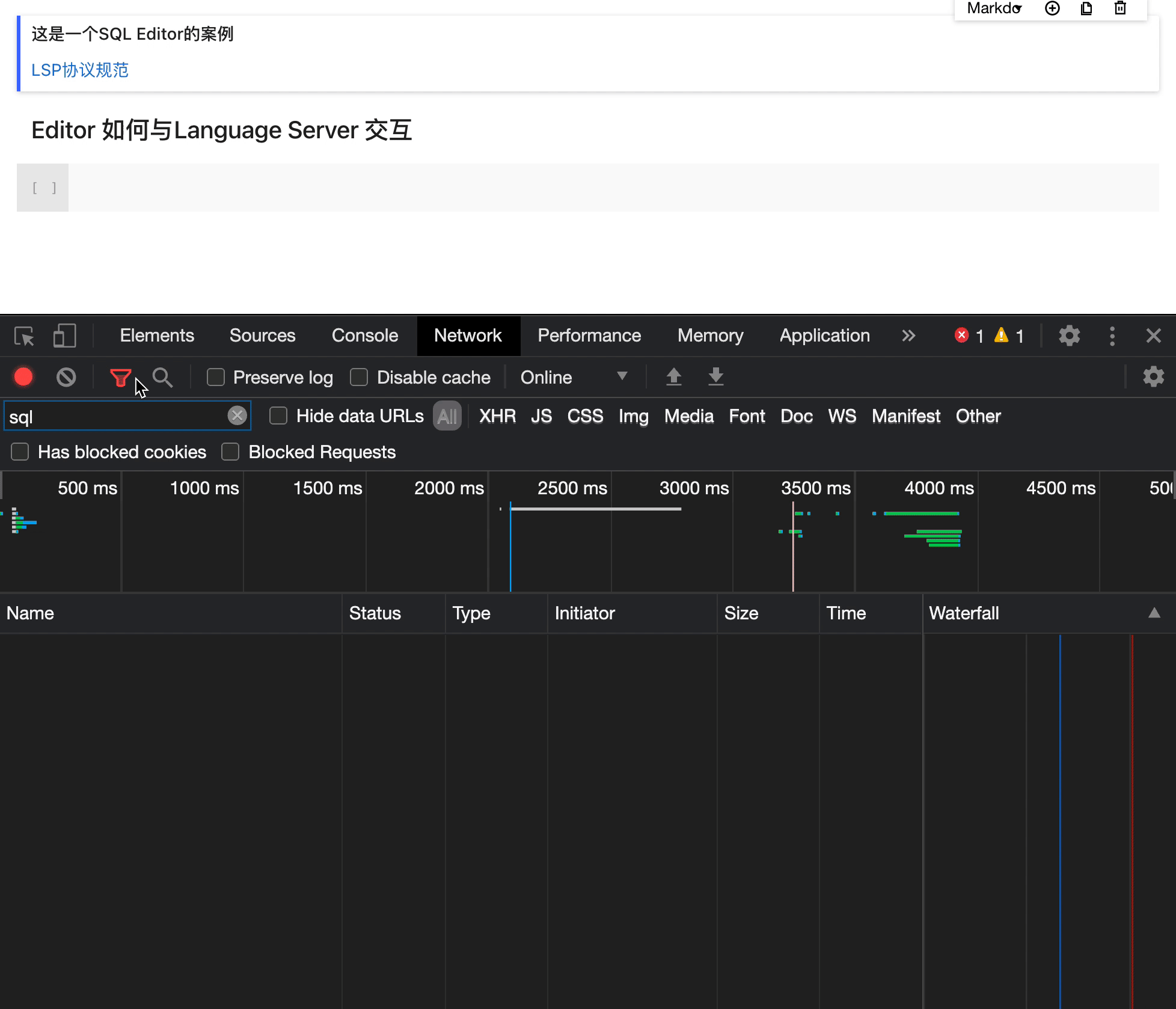
Task: Open the LSP协议规范 link
Action: [x=80, y=70]
